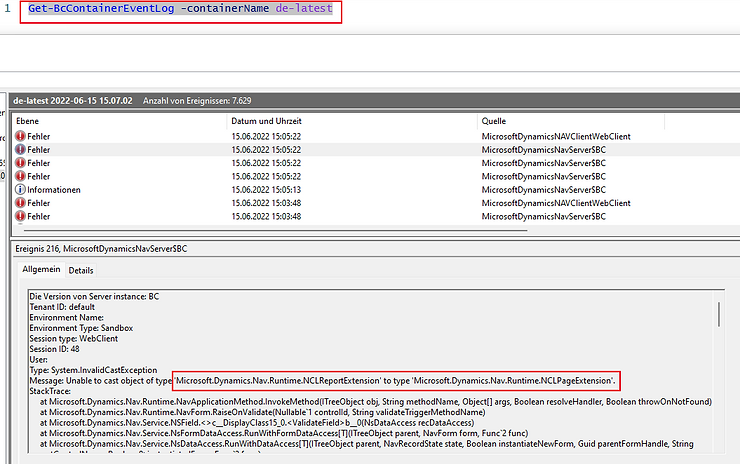Click error icon of 15:03:48 WebClient event

(x=20, y=202)
